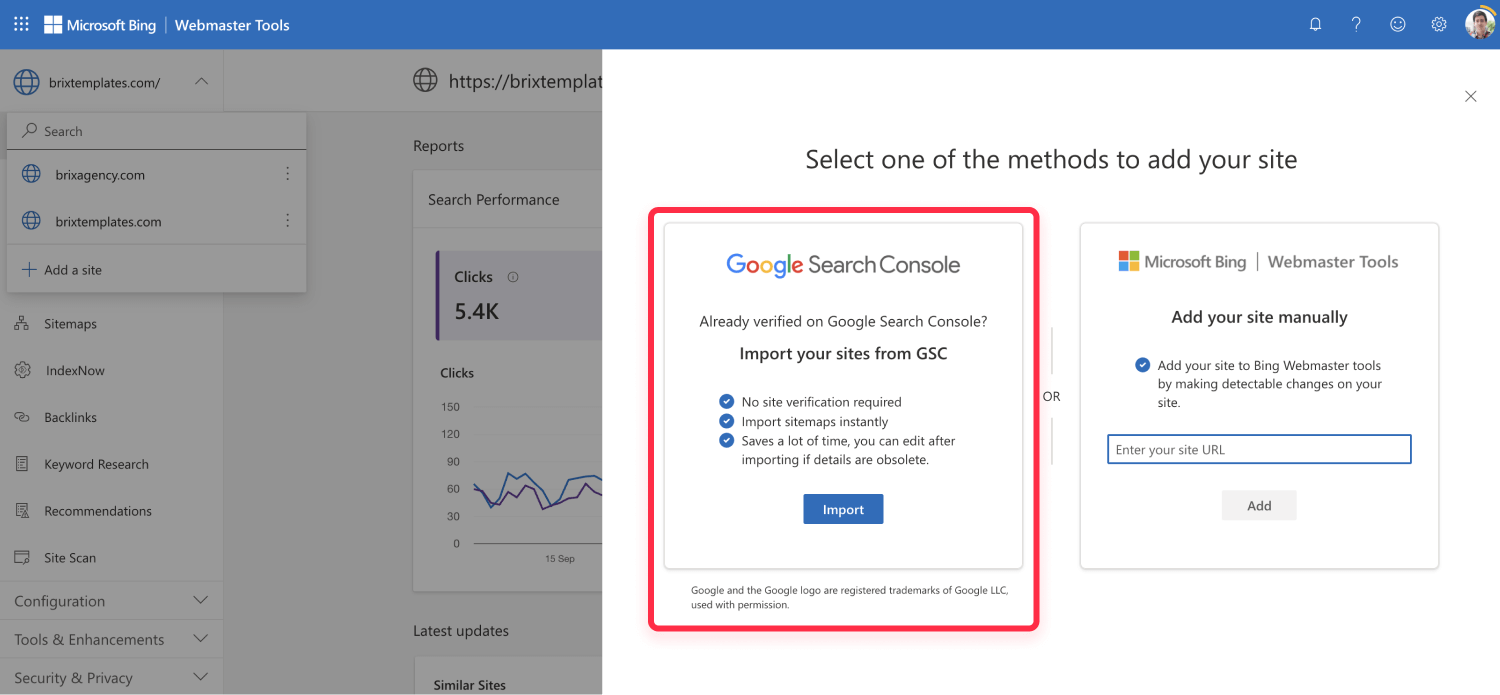Click the Import your sites from GSC text
Viewport: 1500px width, 695px height.
tap(843, 353)
